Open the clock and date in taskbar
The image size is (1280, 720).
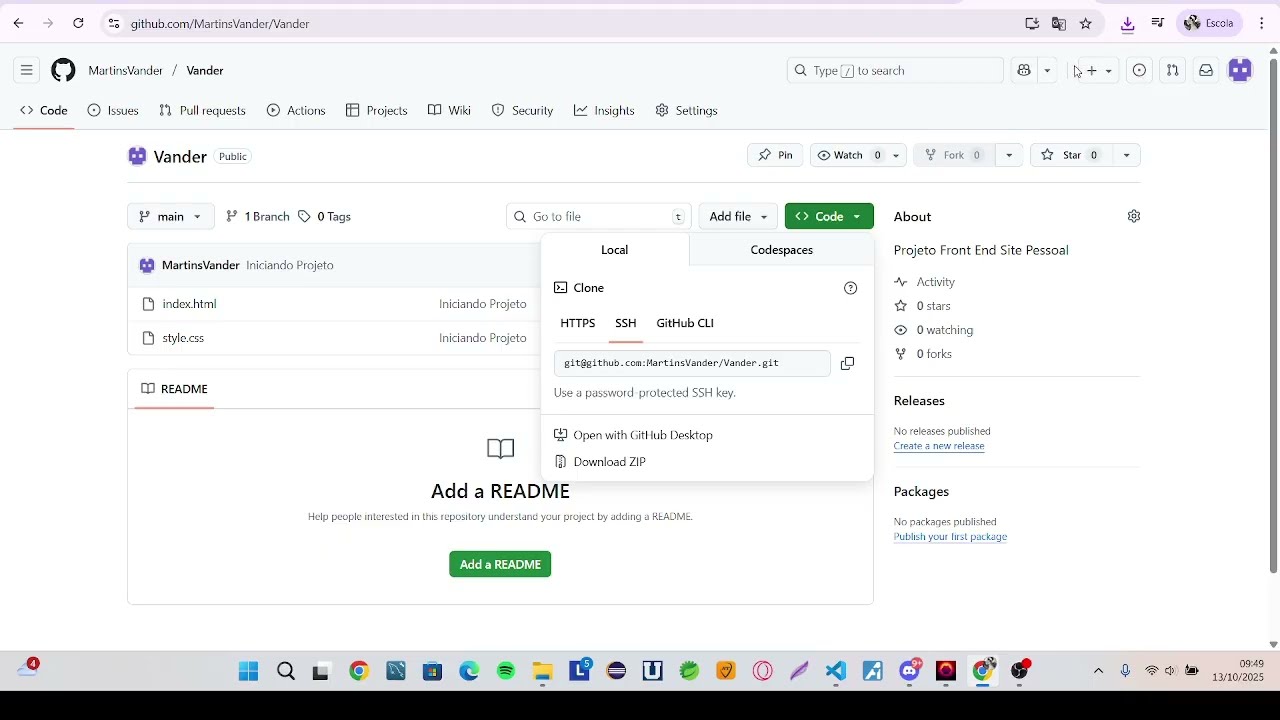point(1238,671)
